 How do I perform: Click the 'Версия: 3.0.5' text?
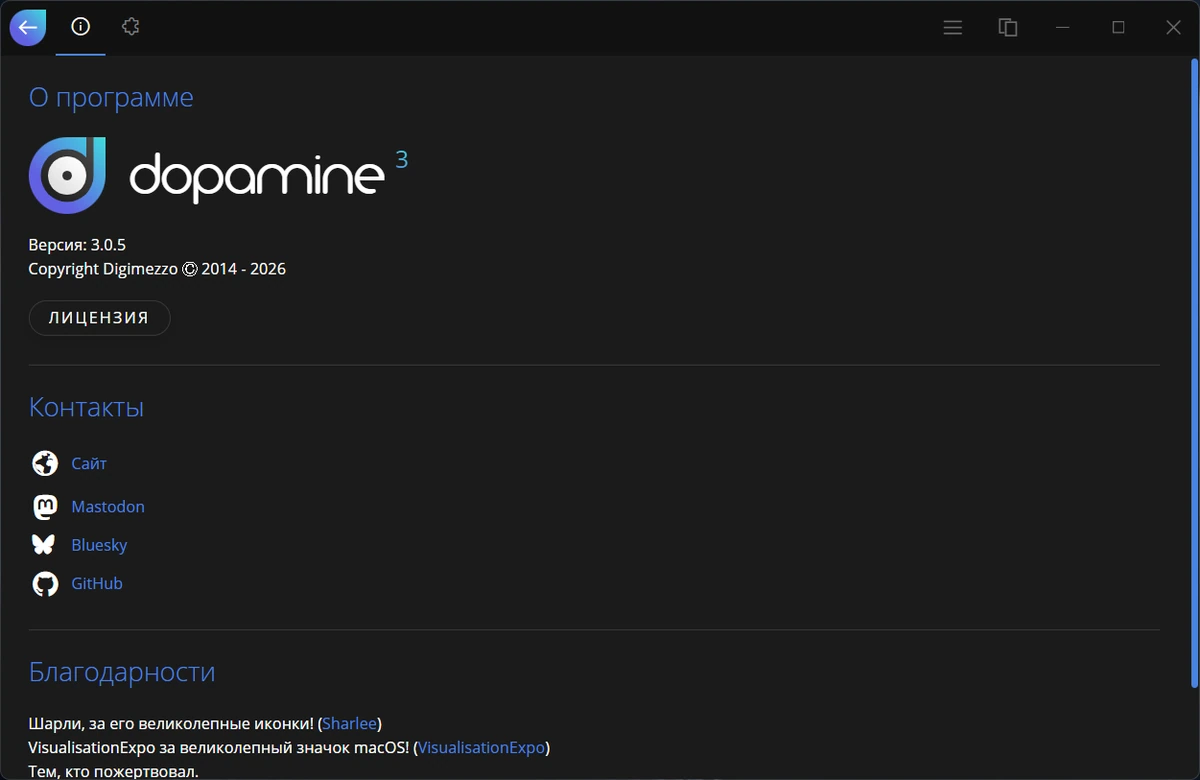click(x=77, y=244)
